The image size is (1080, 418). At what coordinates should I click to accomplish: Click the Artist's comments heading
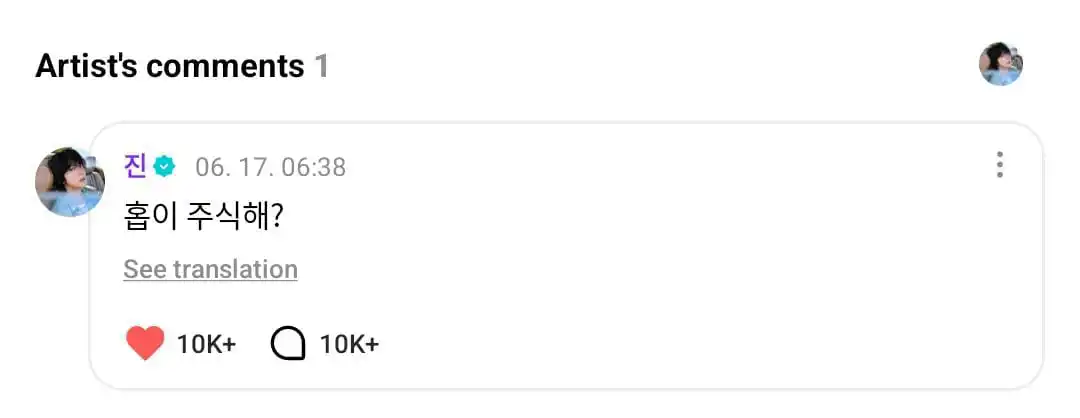coord(169,66)
